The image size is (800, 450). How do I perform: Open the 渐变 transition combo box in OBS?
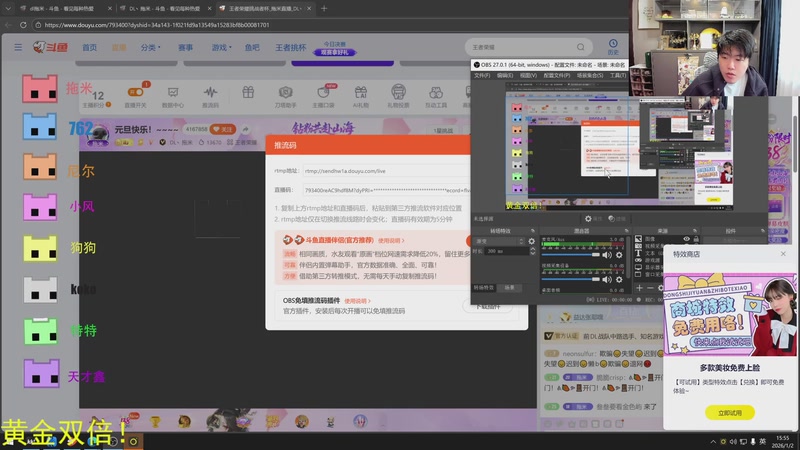[x=499, y=241]
